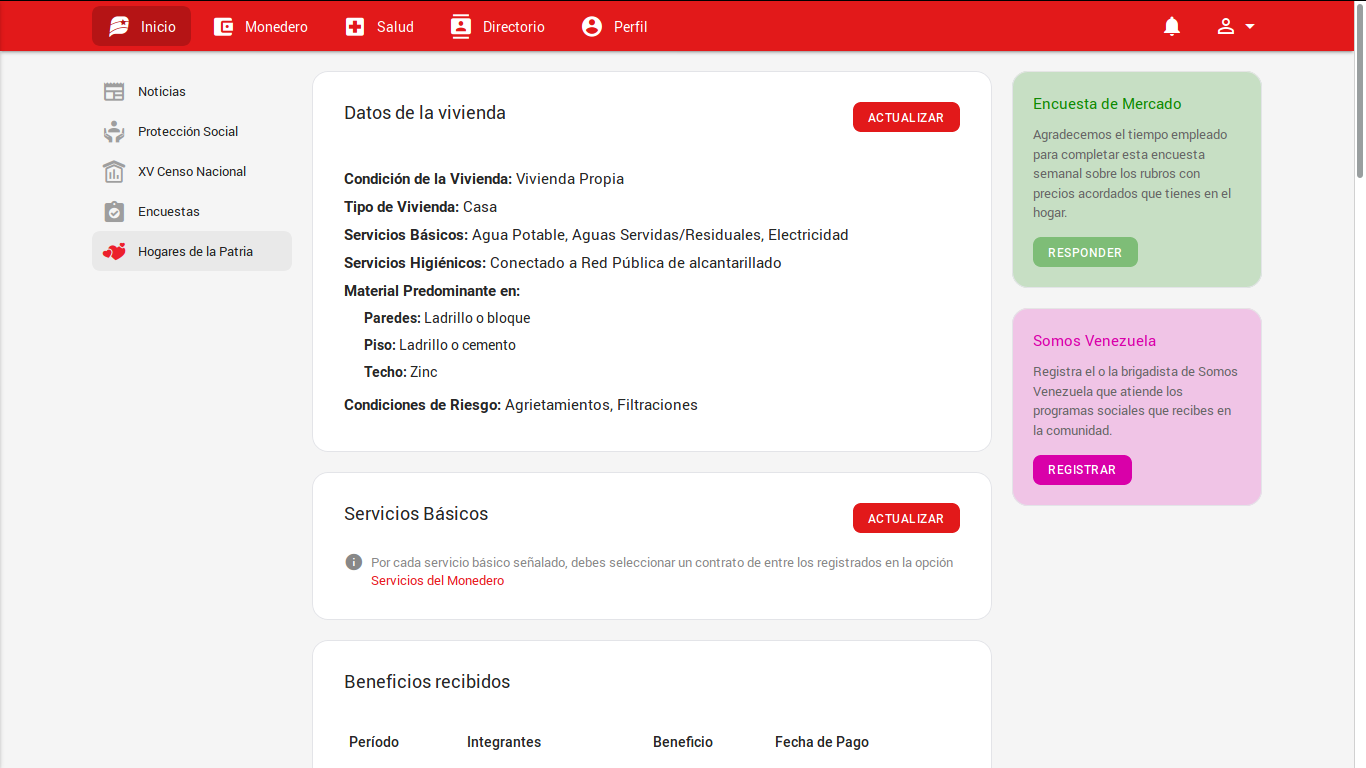Click the Encuestas clipboard icon
Viewport: 1366px width, 768px height.
tap(114, 212)
